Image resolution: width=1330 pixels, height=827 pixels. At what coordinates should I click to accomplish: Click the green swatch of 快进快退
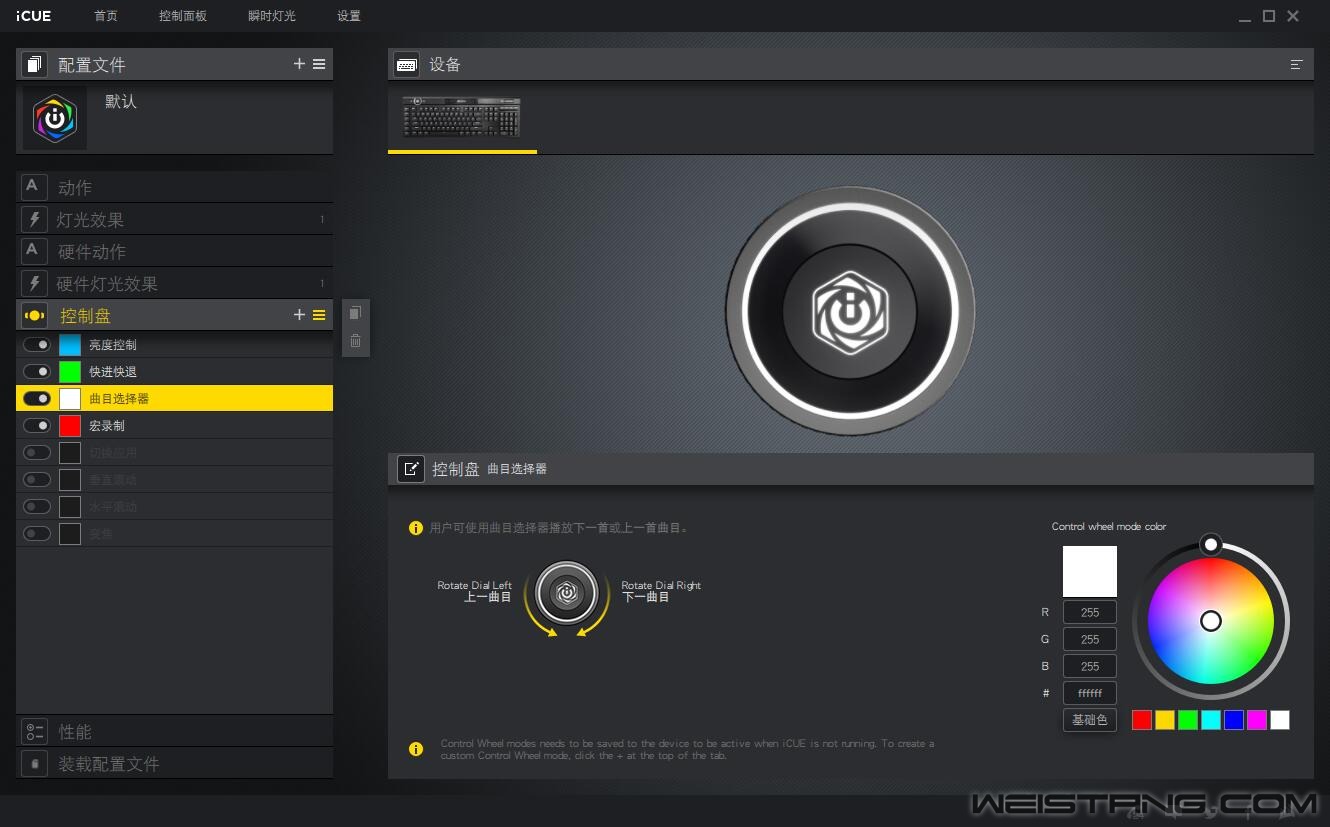pyautogui.click(x=70, y=371)
